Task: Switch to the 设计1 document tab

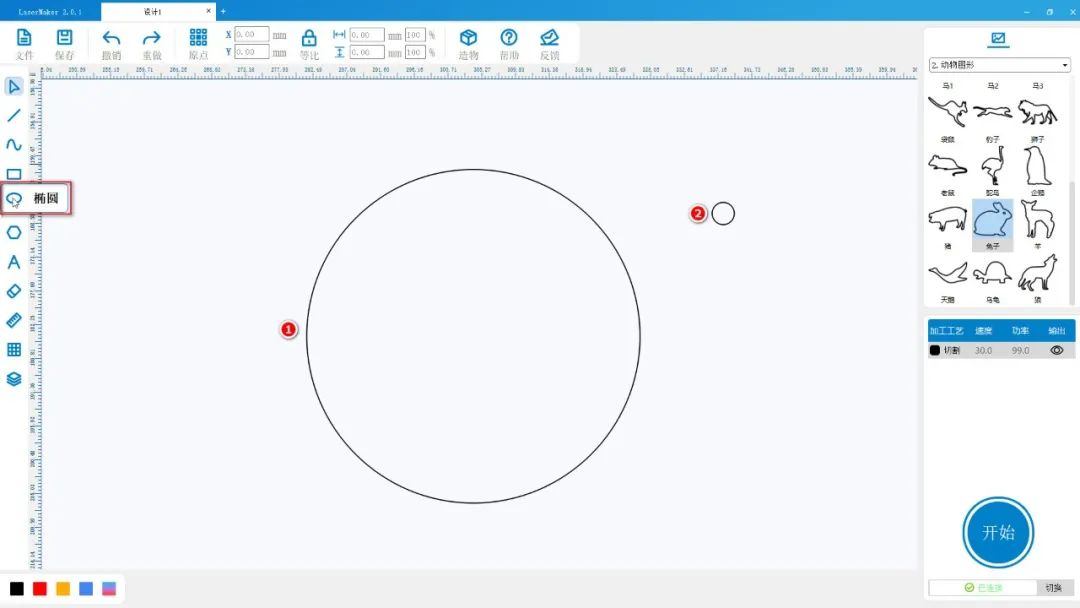Action: (x=153, y=12)
